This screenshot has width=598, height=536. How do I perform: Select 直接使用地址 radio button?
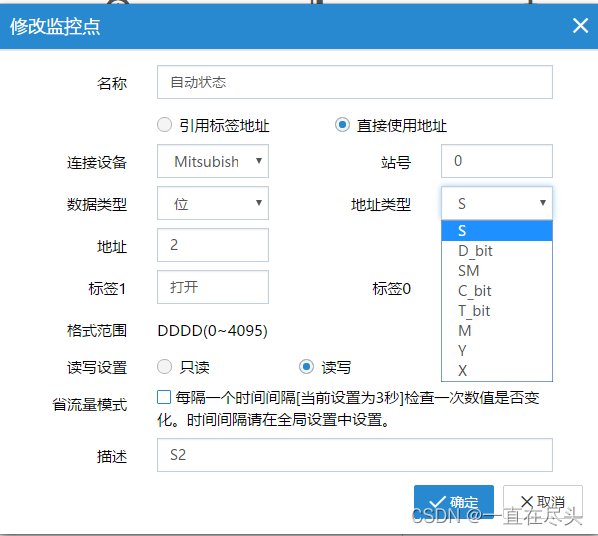coord(342,125)
